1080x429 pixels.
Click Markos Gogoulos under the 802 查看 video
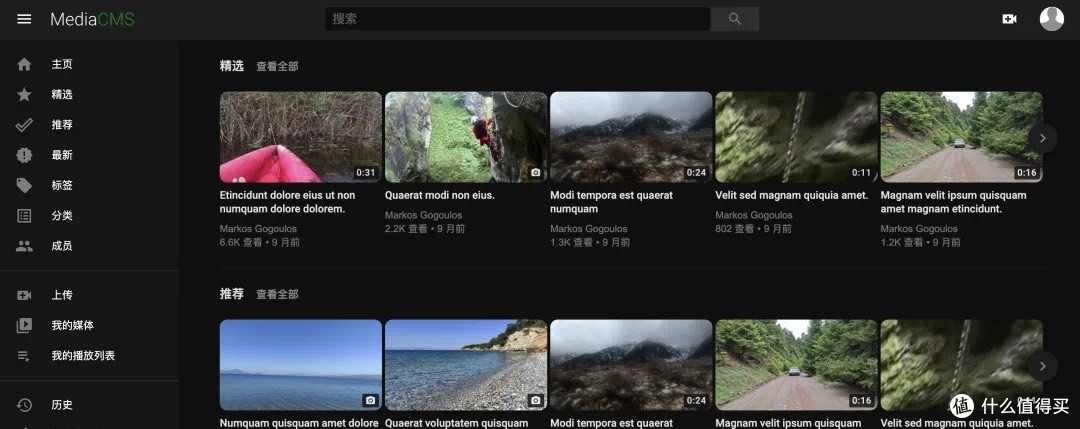click(x=754, y=215)
